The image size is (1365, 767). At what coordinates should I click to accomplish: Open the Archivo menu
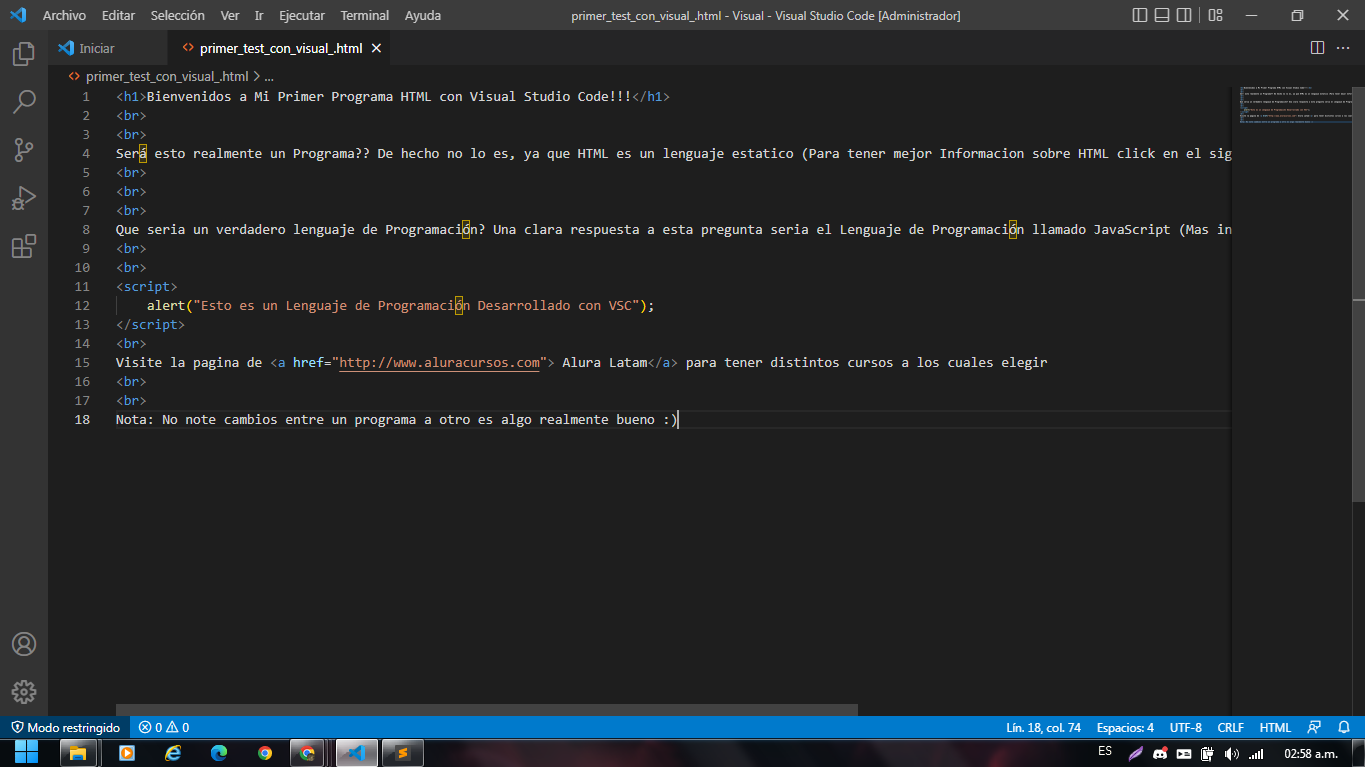[64, 15]
